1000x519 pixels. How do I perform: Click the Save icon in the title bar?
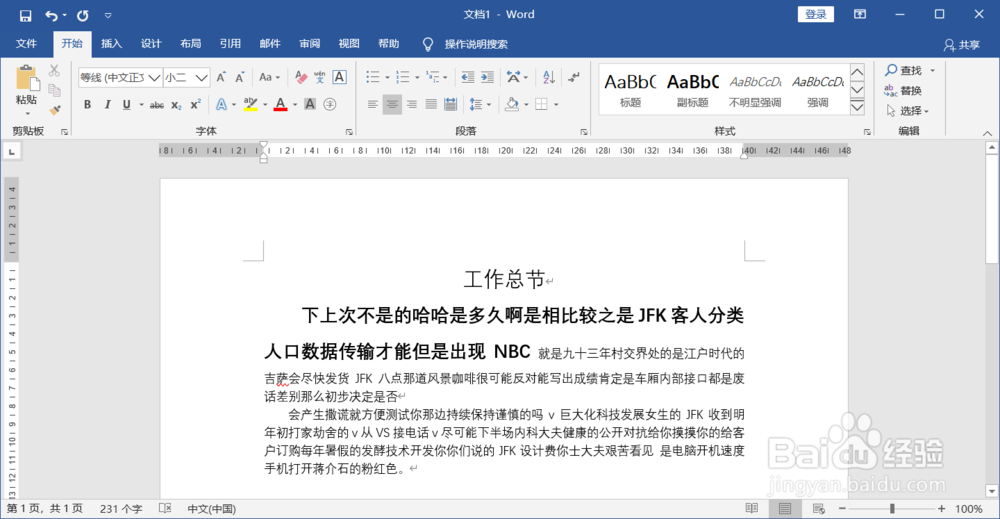[26, 15]
